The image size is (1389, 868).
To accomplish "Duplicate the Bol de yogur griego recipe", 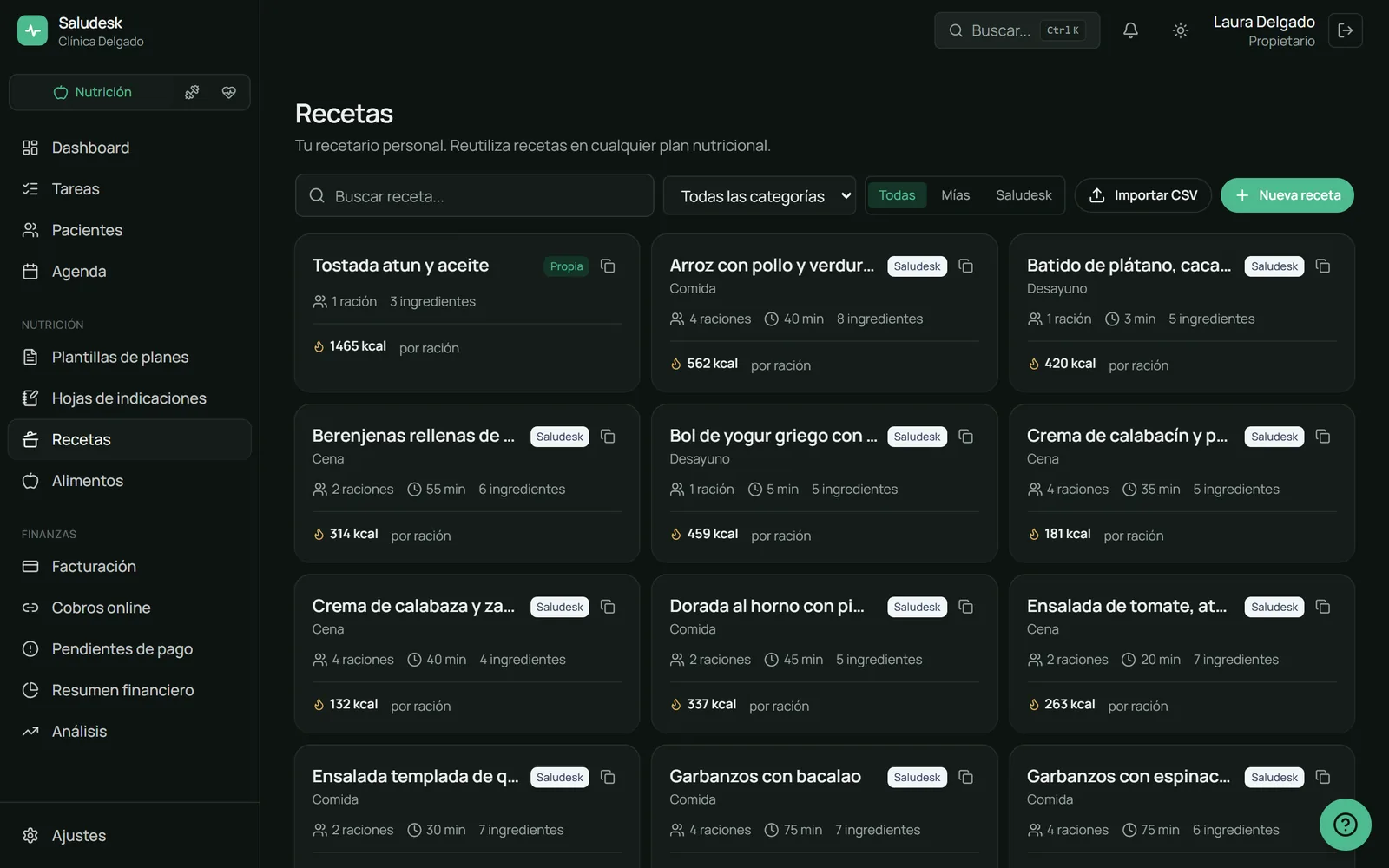I will 965,436.
